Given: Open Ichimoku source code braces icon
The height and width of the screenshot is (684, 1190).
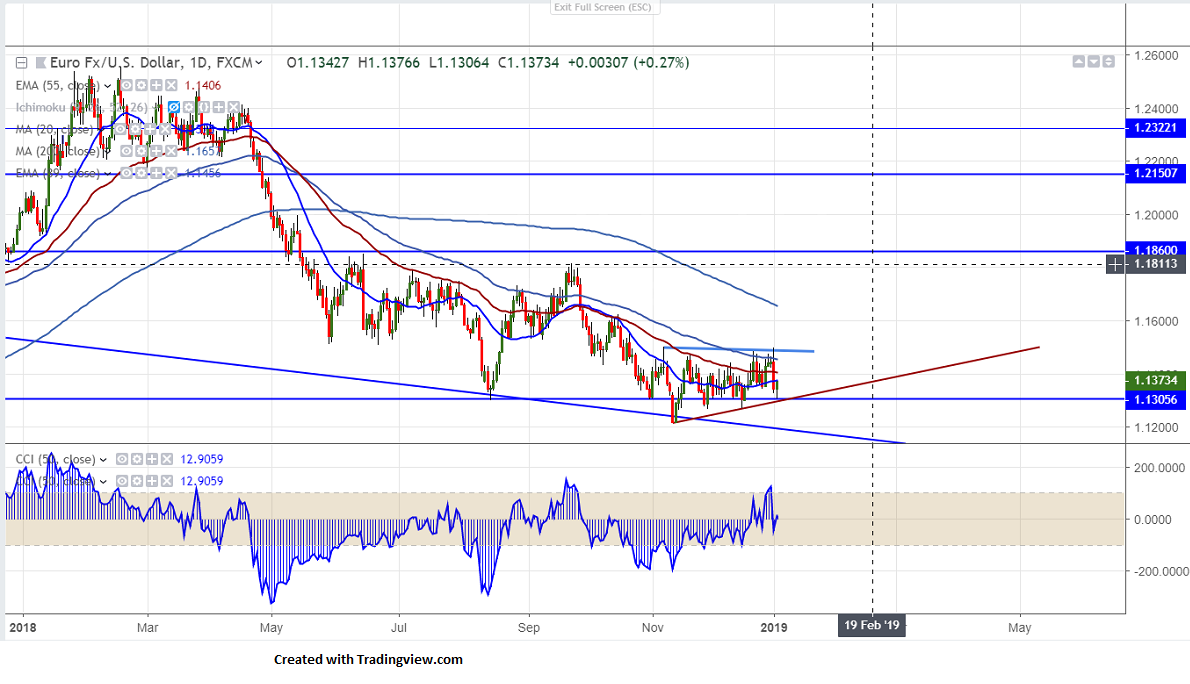Looking at the screenshot, I should (203, 107).
